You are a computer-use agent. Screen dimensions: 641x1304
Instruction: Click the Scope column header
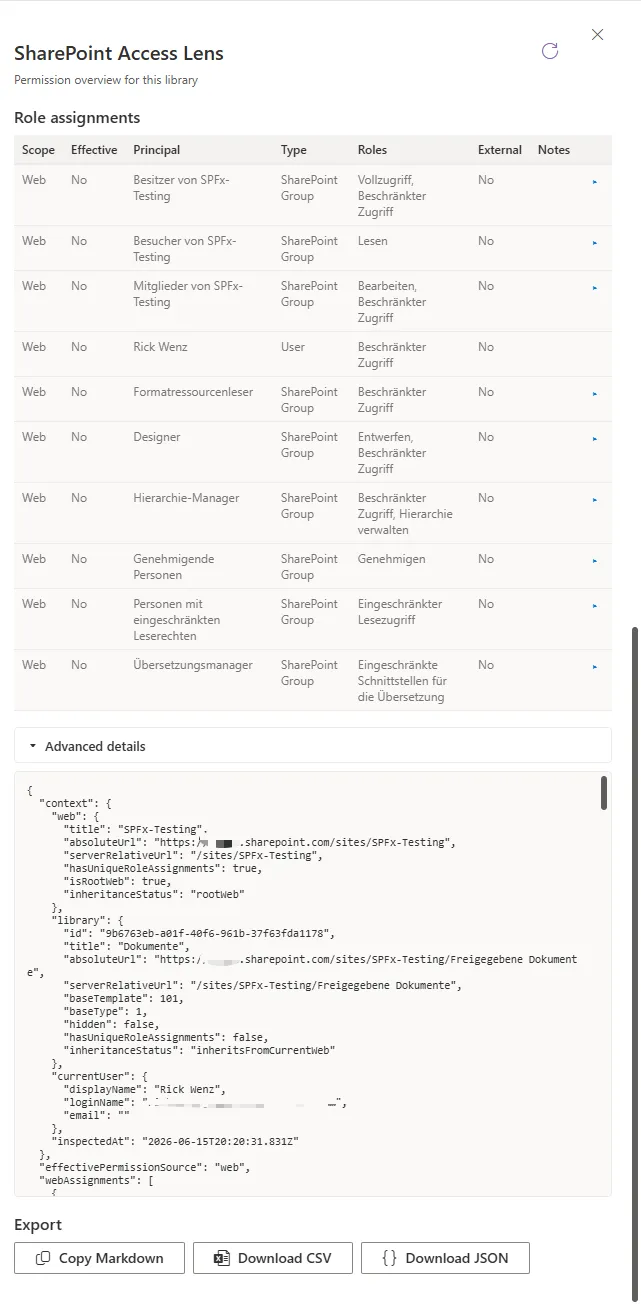[39, 150]
